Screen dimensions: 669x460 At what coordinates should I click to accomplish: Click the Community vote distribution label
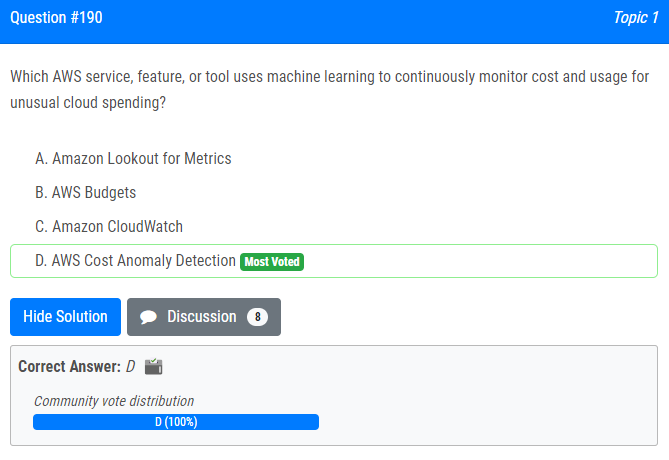click(114, 401)
